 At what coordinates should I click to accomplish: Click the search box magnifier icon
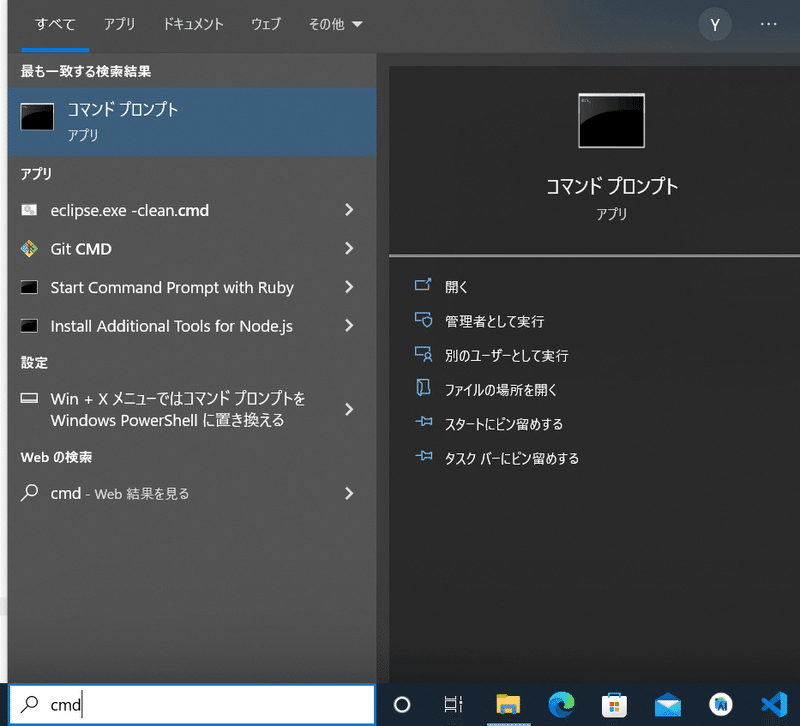[30, 704]
